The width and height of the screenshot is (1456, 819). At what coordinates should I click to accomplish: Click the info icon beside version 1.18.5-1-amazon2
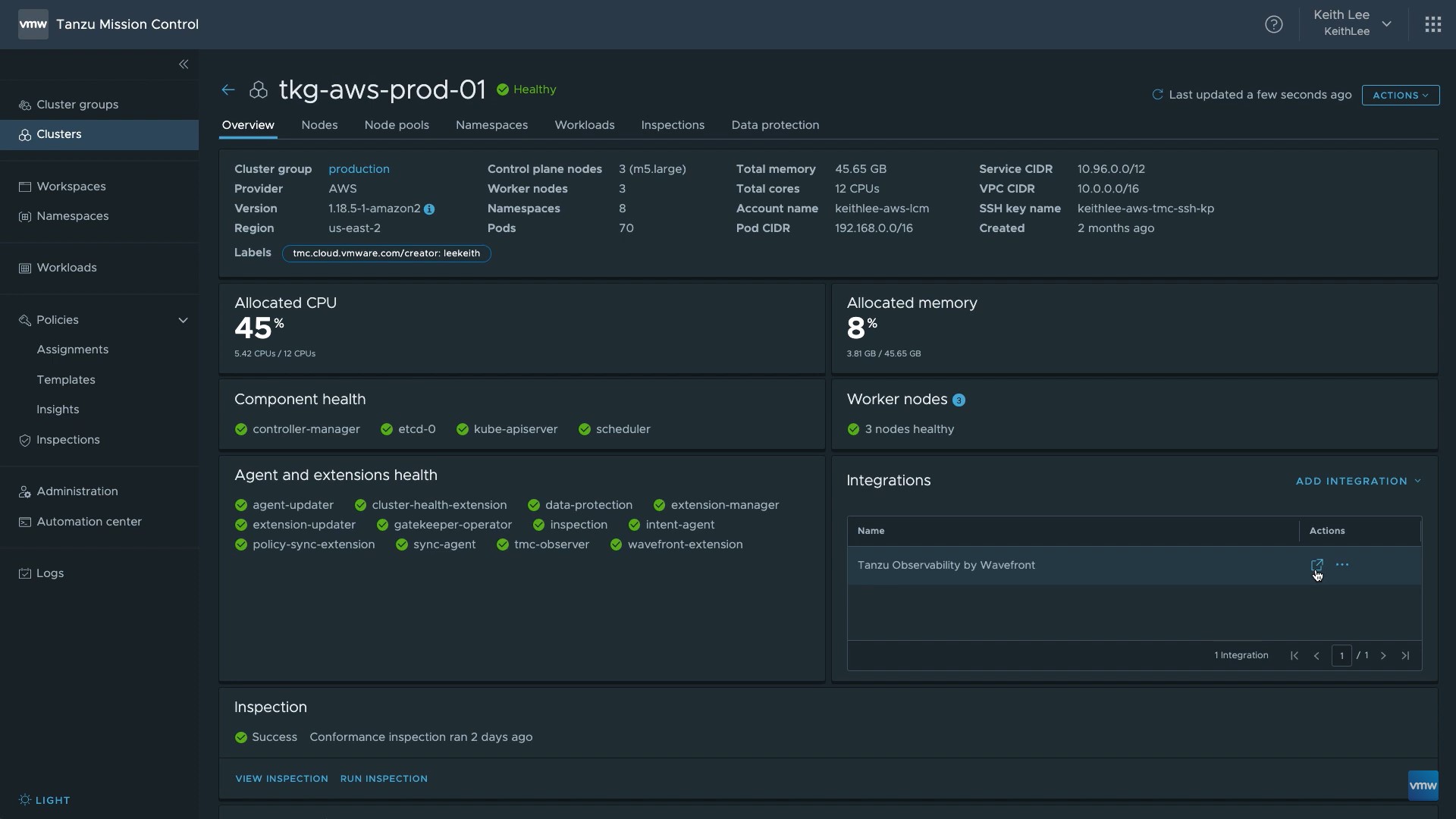tap(430, 209)
